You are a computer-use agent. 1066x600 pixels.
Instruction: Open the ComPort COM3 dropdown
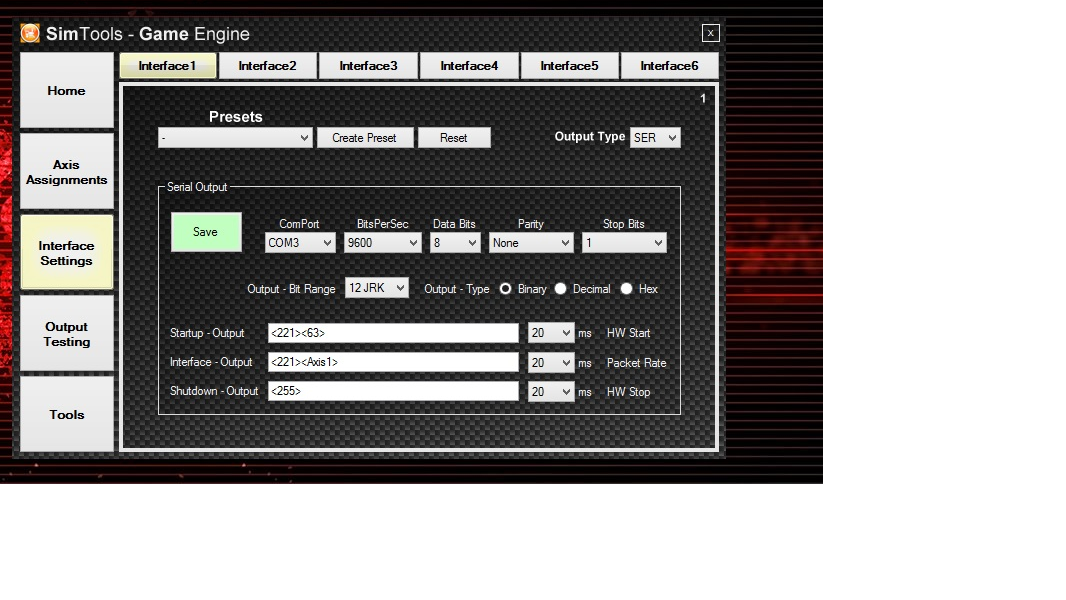[x=300, y=243]
